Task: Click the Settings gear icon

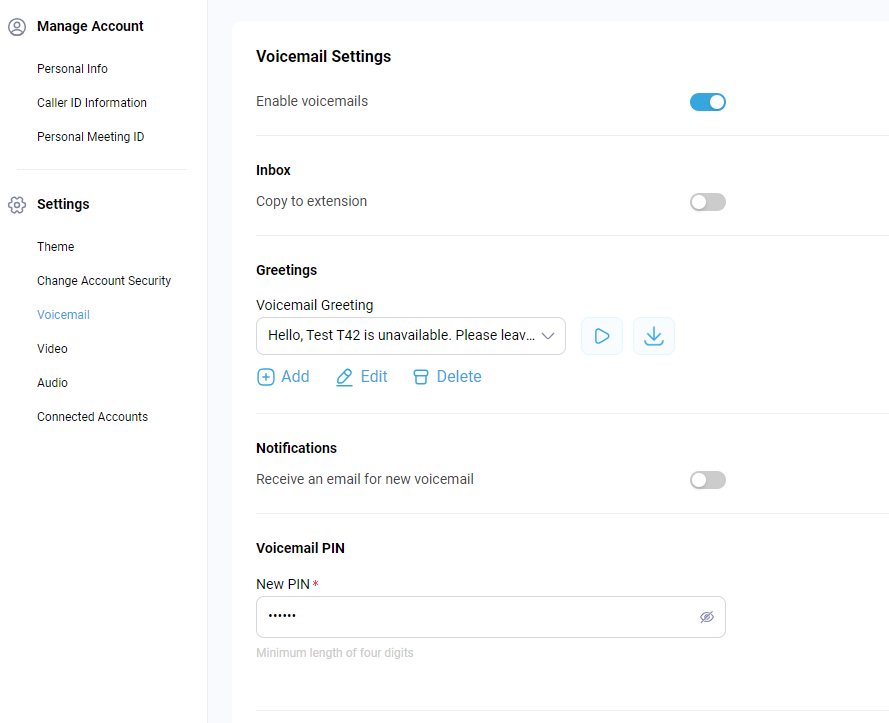Action: (x=17, y=205)
